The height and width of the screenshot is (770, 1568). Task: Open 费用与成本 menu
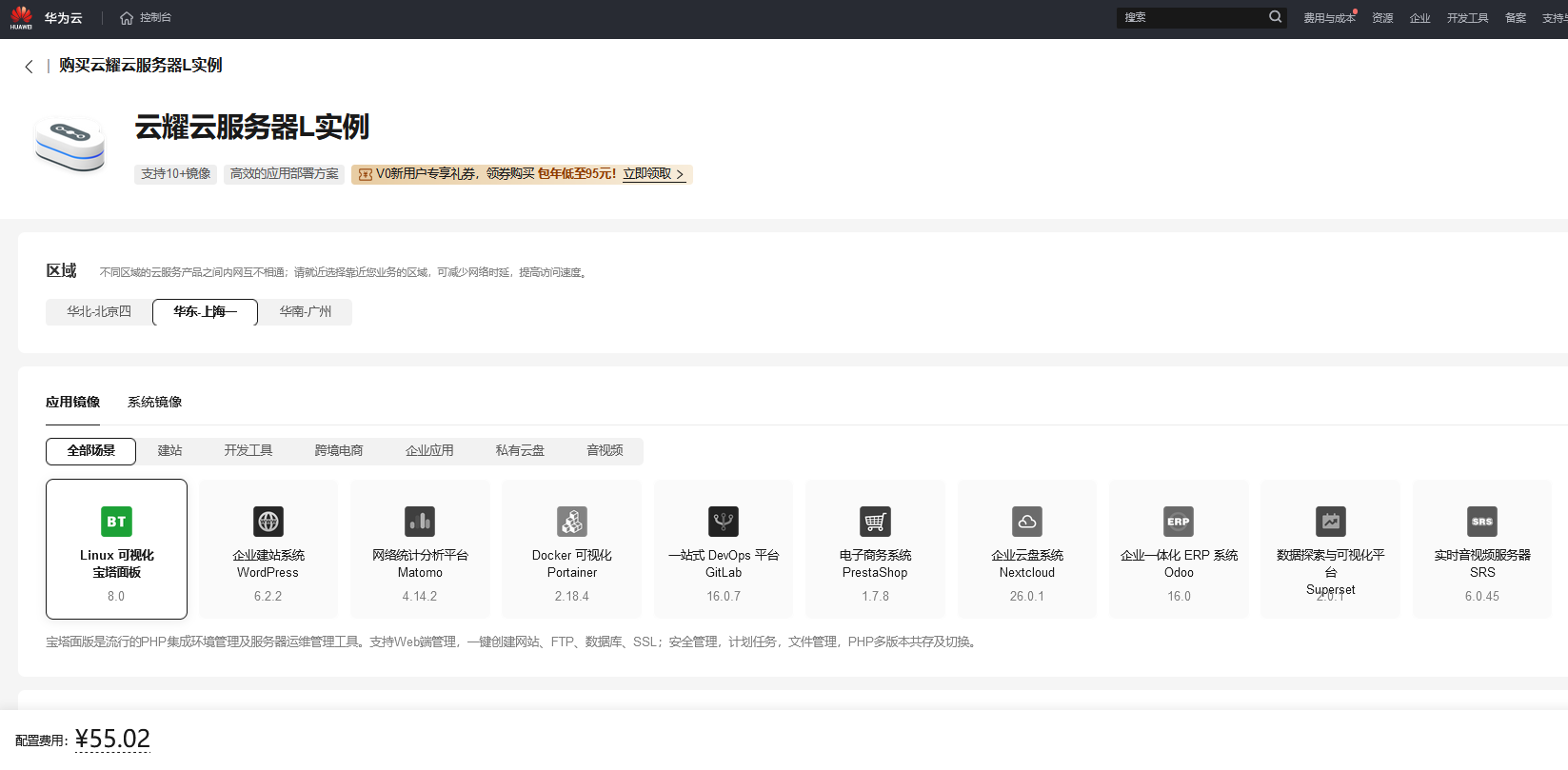(1329, 18)
